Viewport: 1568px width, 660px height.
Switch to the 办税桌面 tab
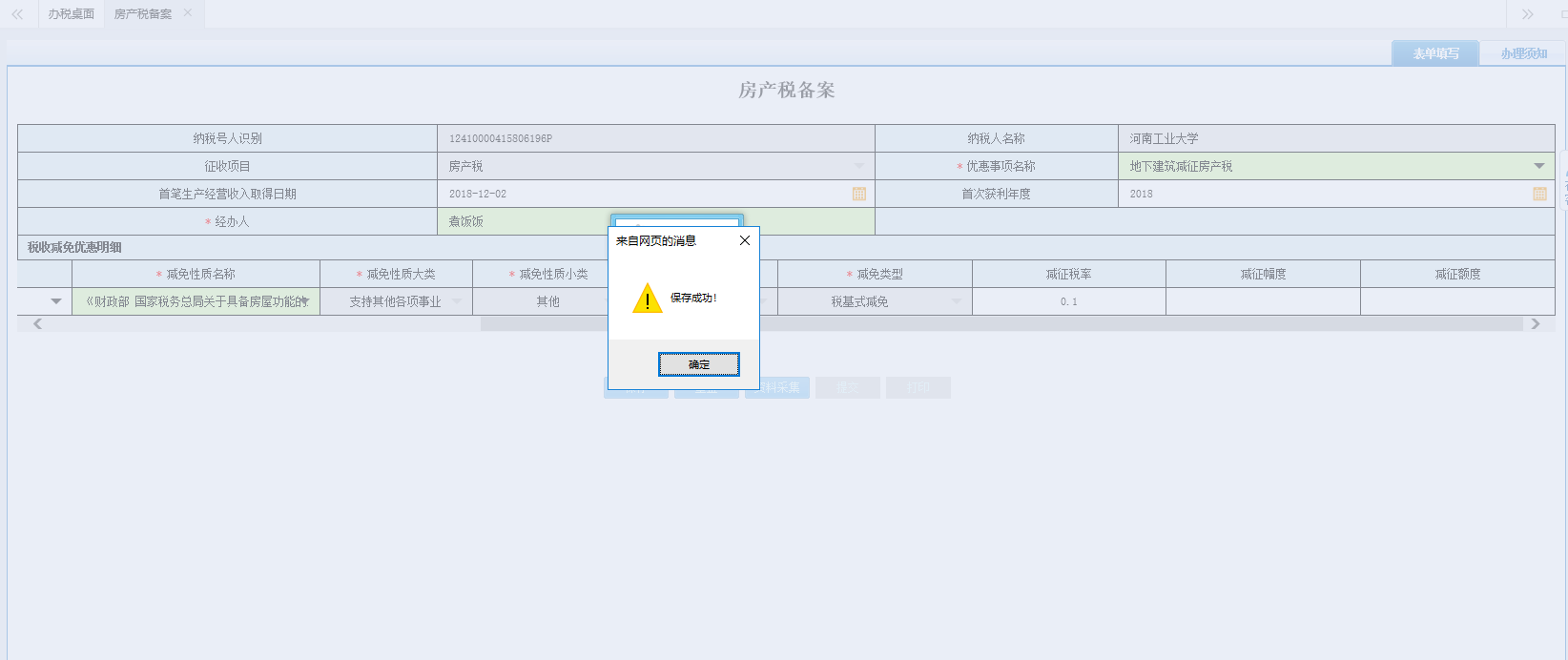pyautogui.click(x=72, y=13)
